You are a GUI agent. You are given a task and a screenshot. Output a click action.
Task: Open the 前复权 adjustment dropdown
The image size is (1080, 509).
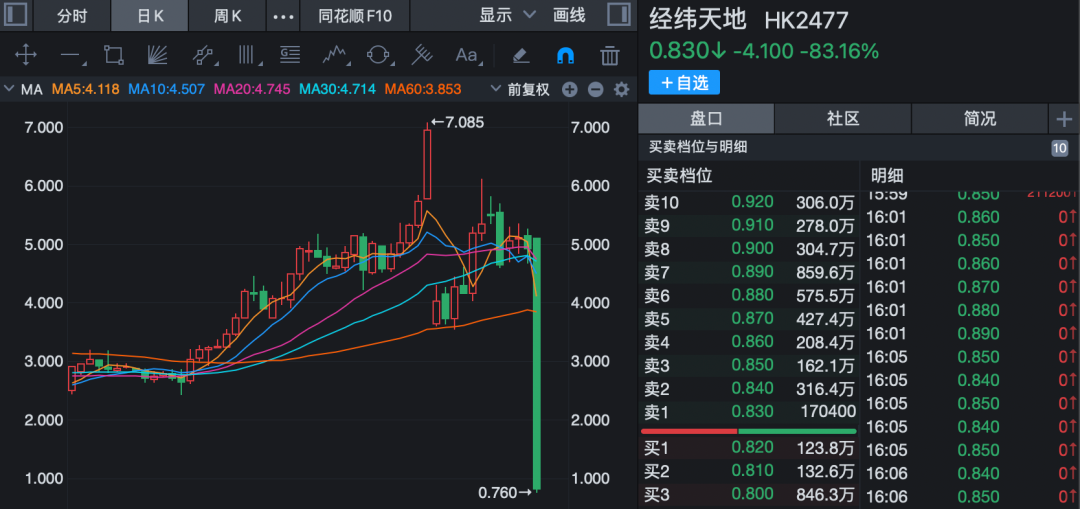coord(521,90)
